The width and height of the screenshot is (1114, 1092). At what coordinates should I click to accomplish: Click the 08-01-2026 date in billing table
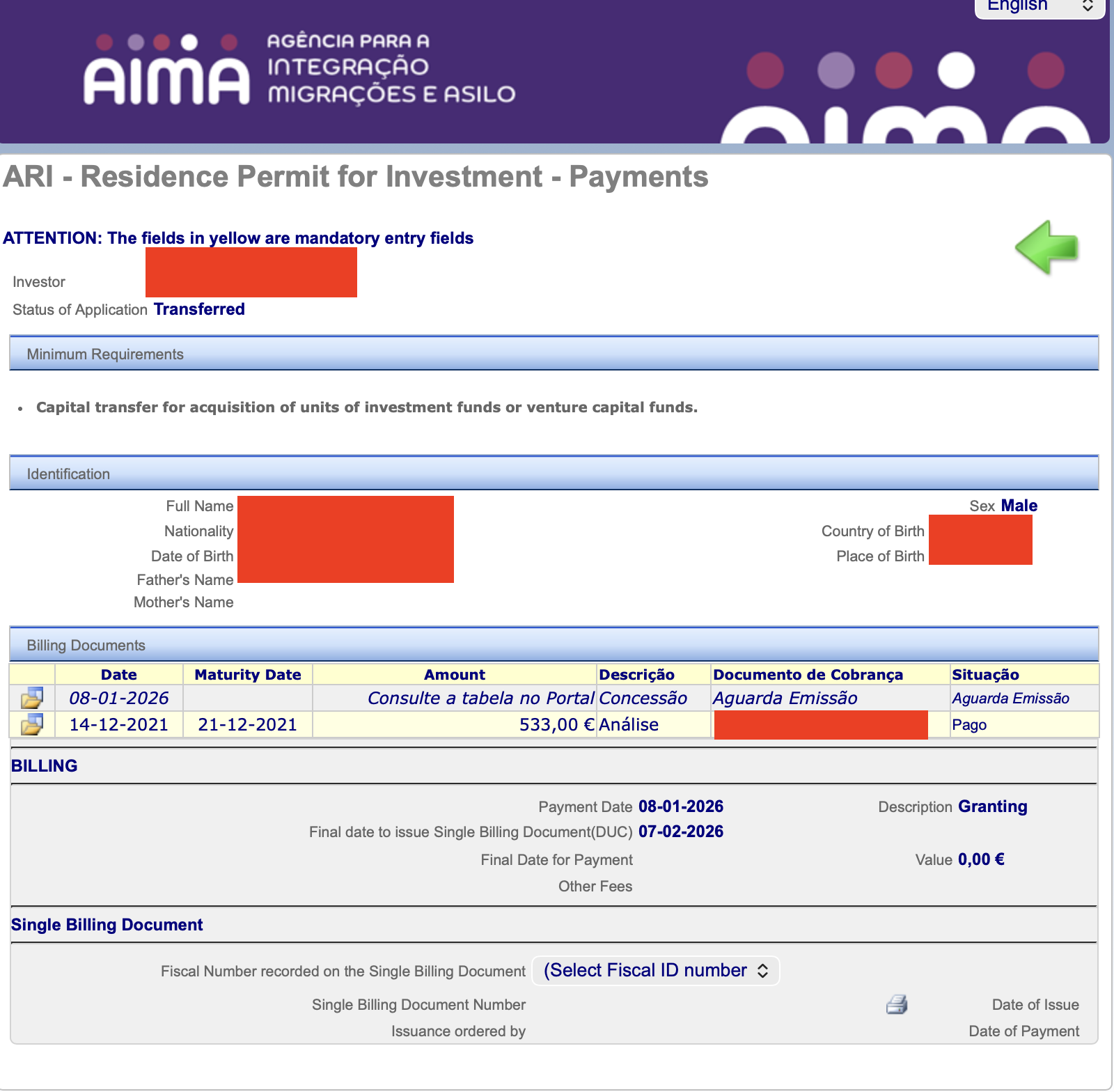tap(119, 698)
